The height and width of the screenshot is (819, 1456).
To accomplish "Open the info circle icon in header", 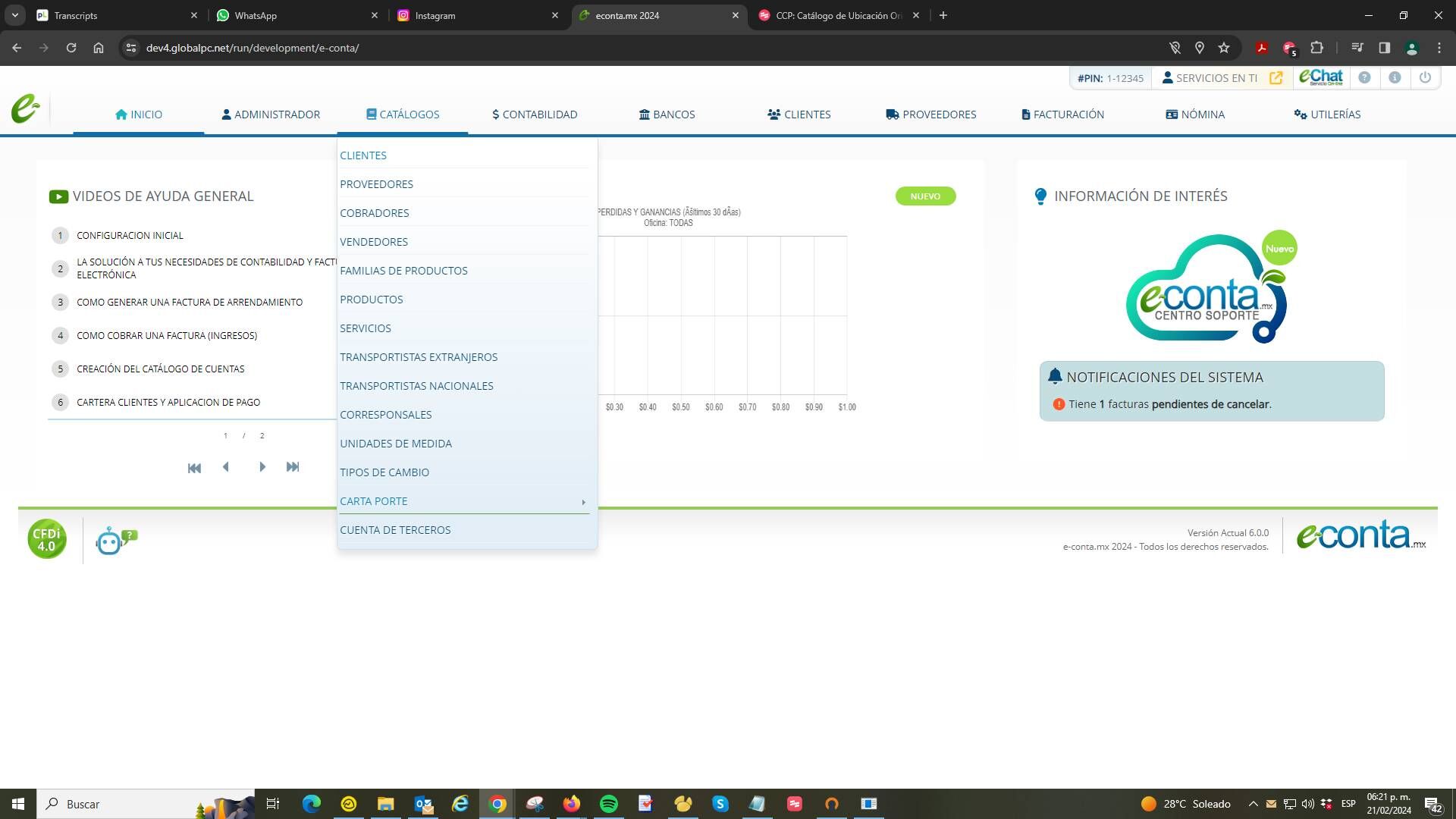I will coord(1395,77).
